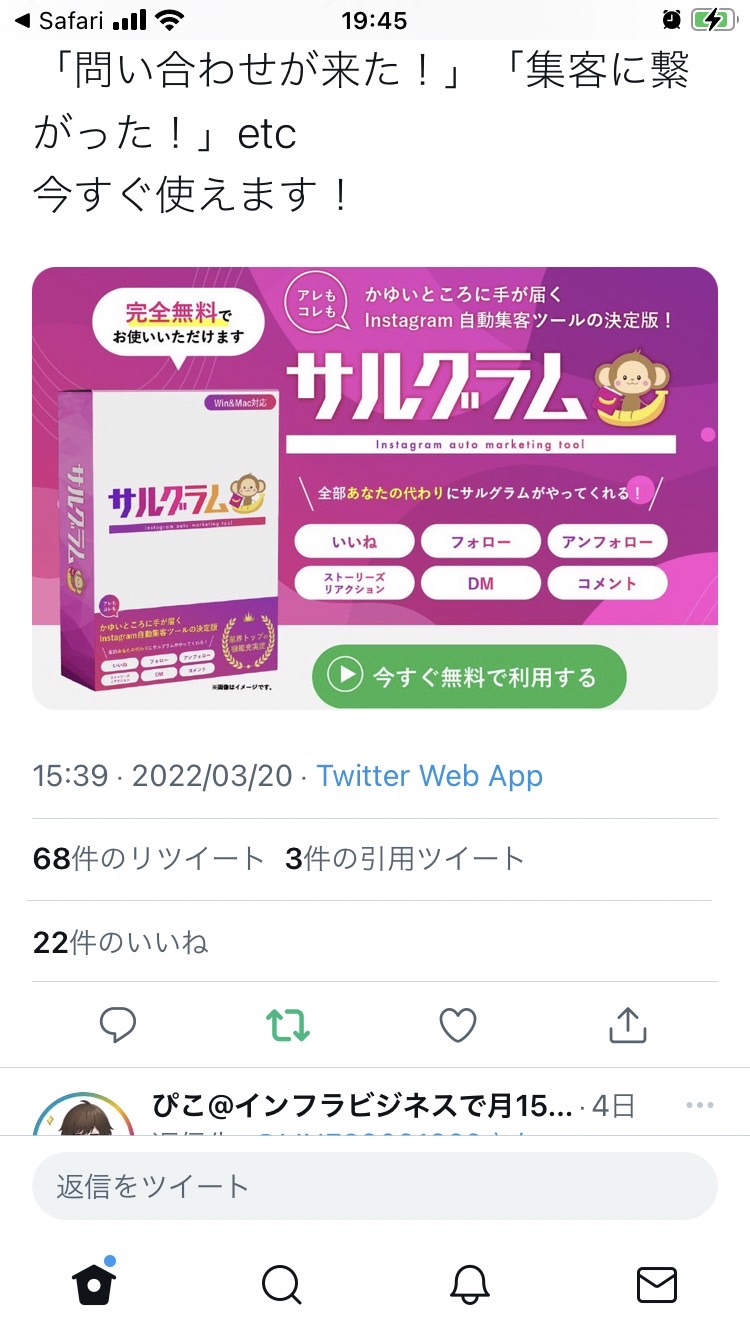Open the Search magnifier tab
Image resolution: width=750 pixels, height=1334 pixels.
click(281, 1285)
